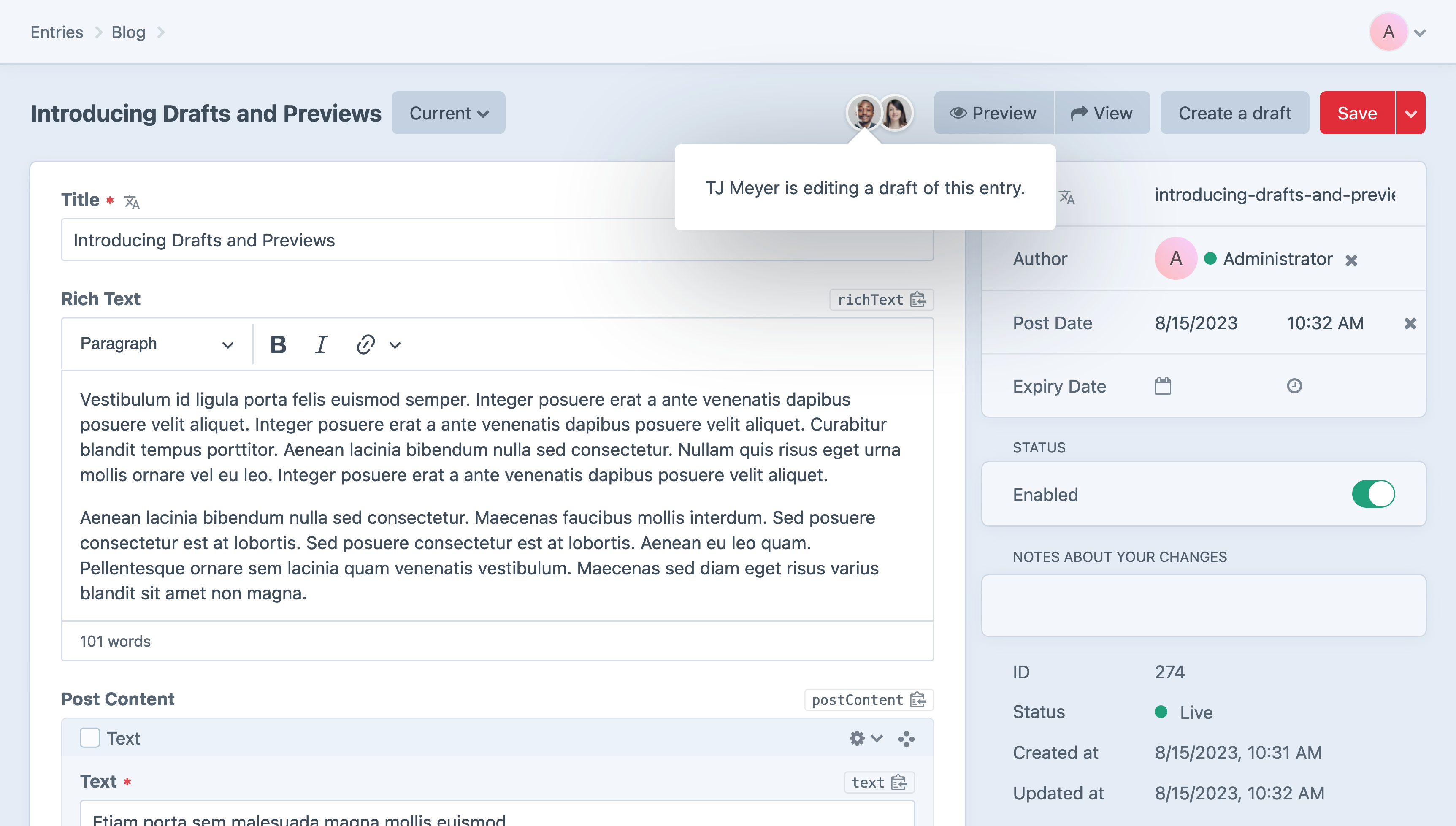
Task: Open translation options next to Title
Action: 132,201
